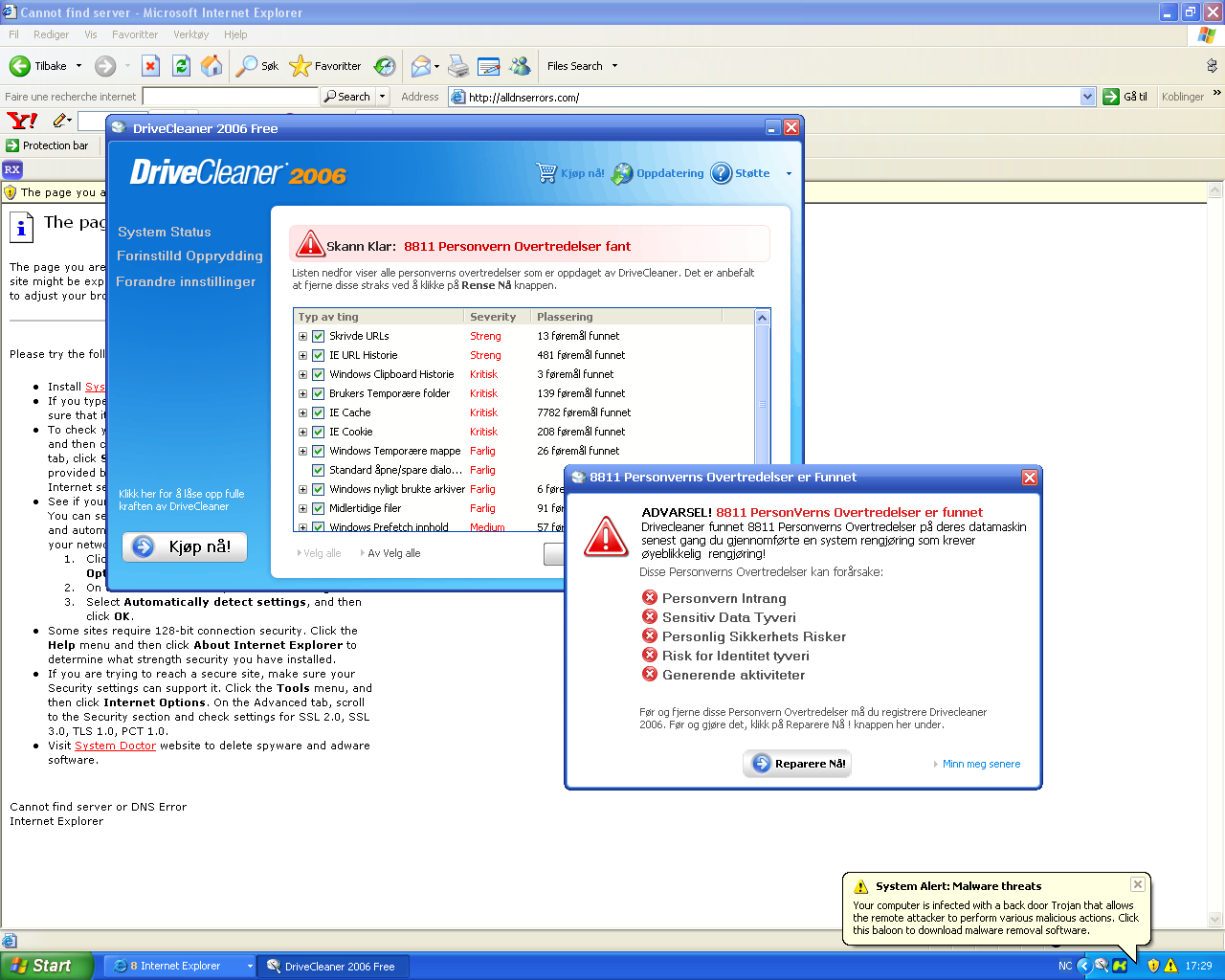Select Forandre innstillinger in sidebar
The width and height of the screenshot is (1225, 980).
click(x=186, y=281)
